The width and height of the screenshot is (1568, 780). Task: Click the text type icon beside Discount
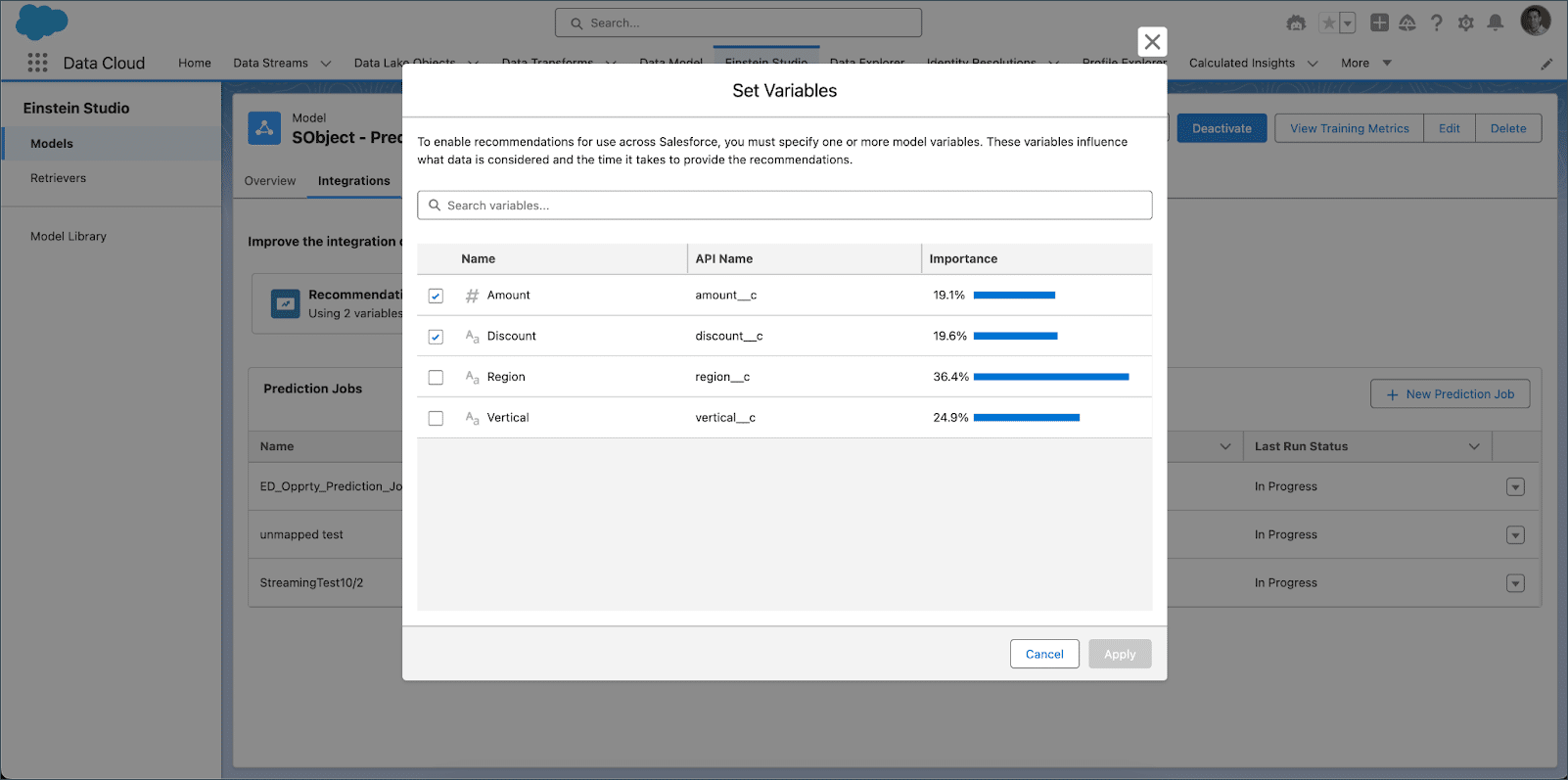coord(472,337)
